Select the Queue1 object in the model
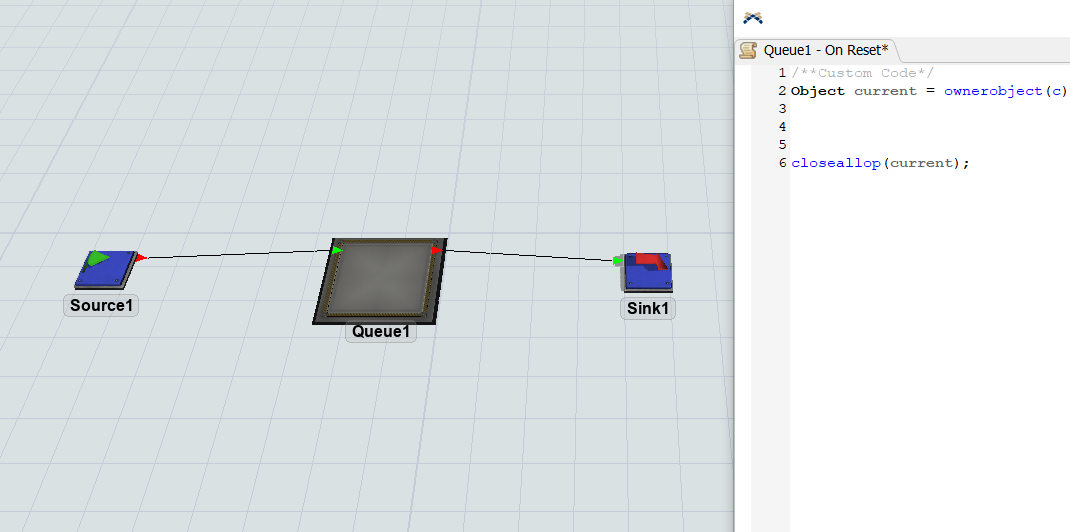This screenshot has width=1070, height=532. point(381,280)
